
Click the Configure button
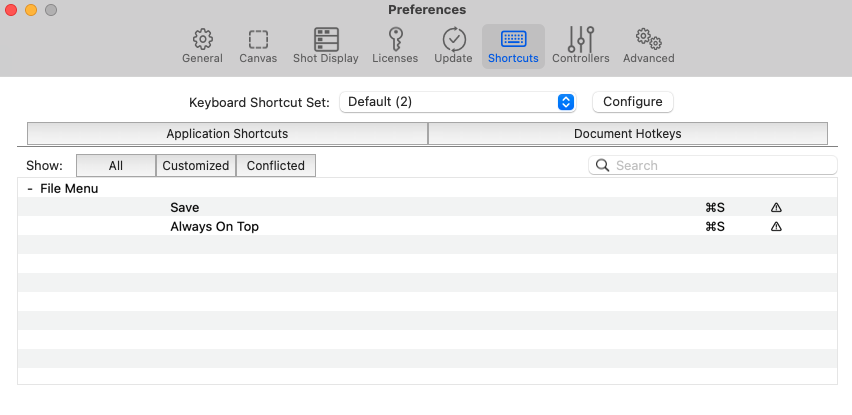pyautogui.click(x=632, y=102)
